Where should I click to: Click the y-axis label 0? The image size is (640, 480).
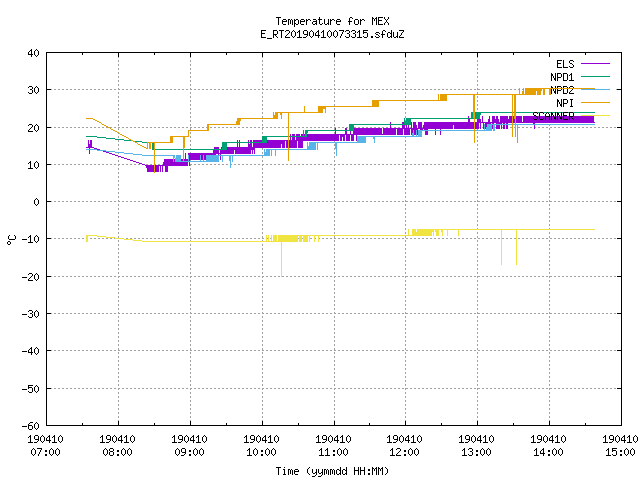[x=37, y=202]
